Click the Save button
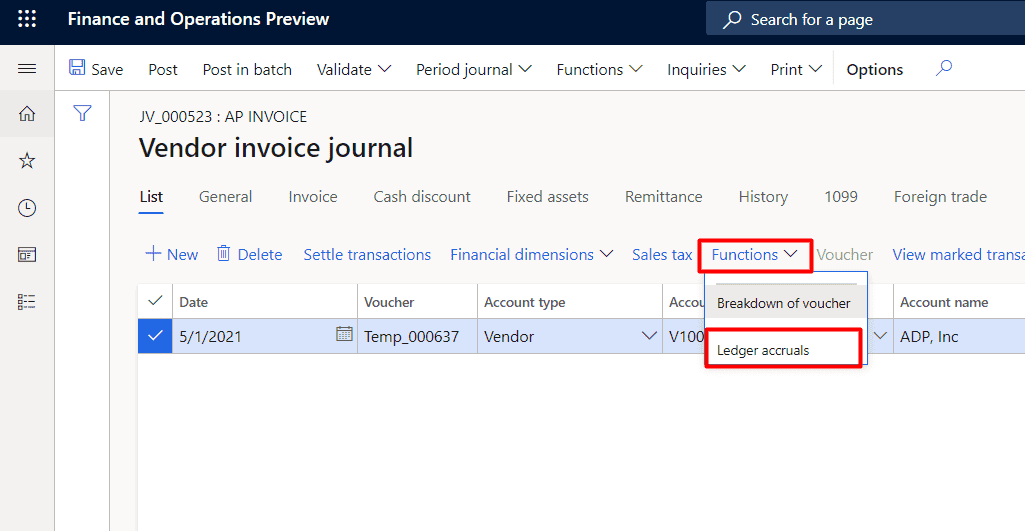This screenshot has width=1025, height=531. coord(96,69)
